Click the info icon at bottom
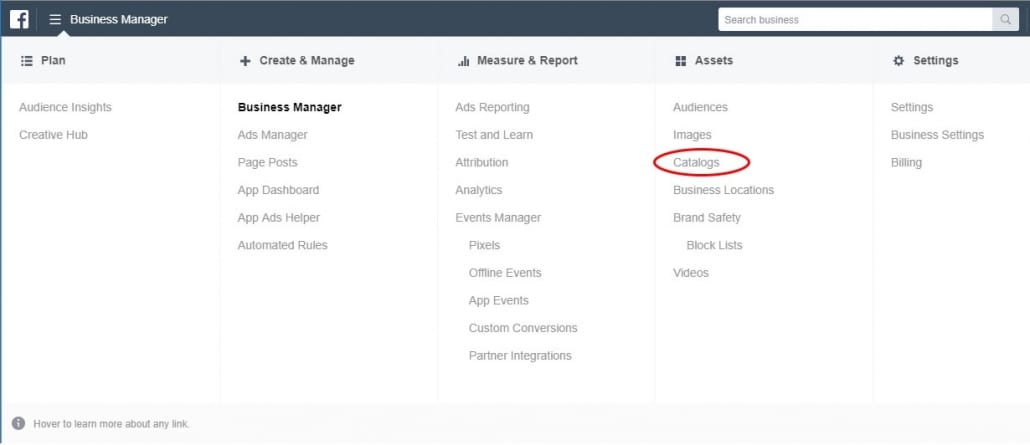 pos(18,424)
